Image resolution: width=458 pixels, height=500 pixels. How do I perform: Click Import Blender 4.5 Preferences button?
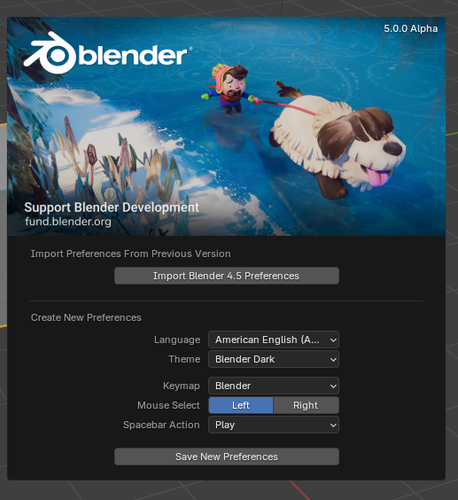227,276
